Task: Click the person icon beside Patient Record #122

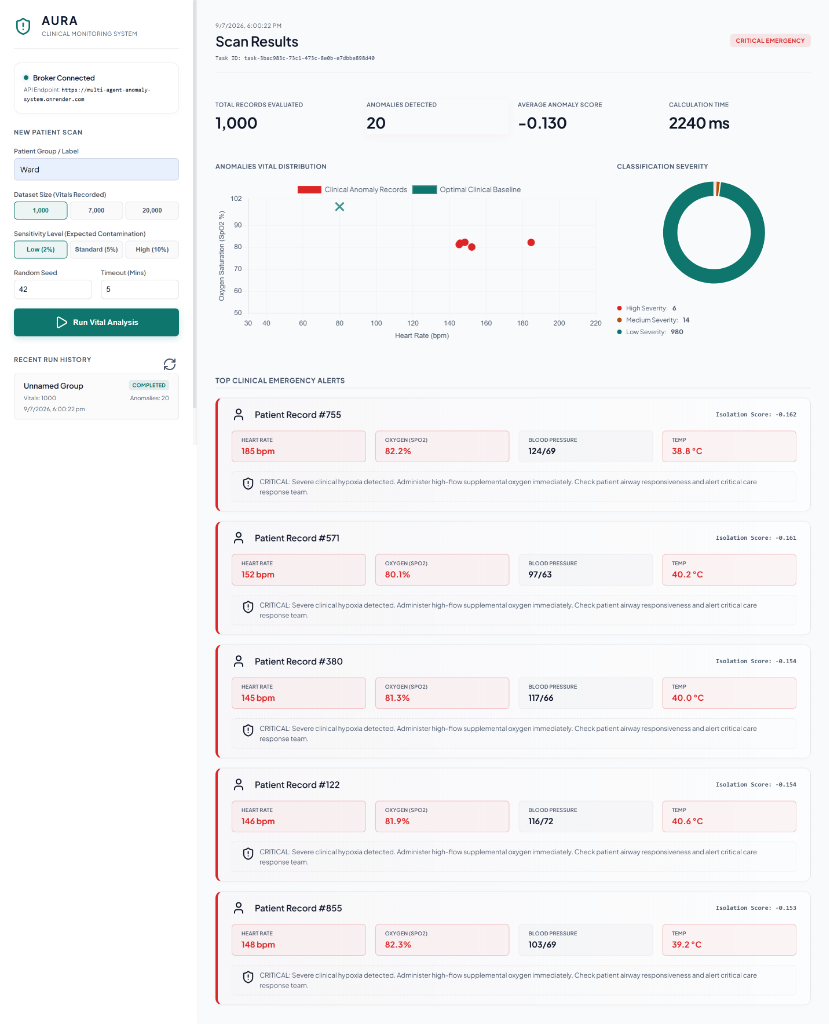Action: tap(238, 785)
